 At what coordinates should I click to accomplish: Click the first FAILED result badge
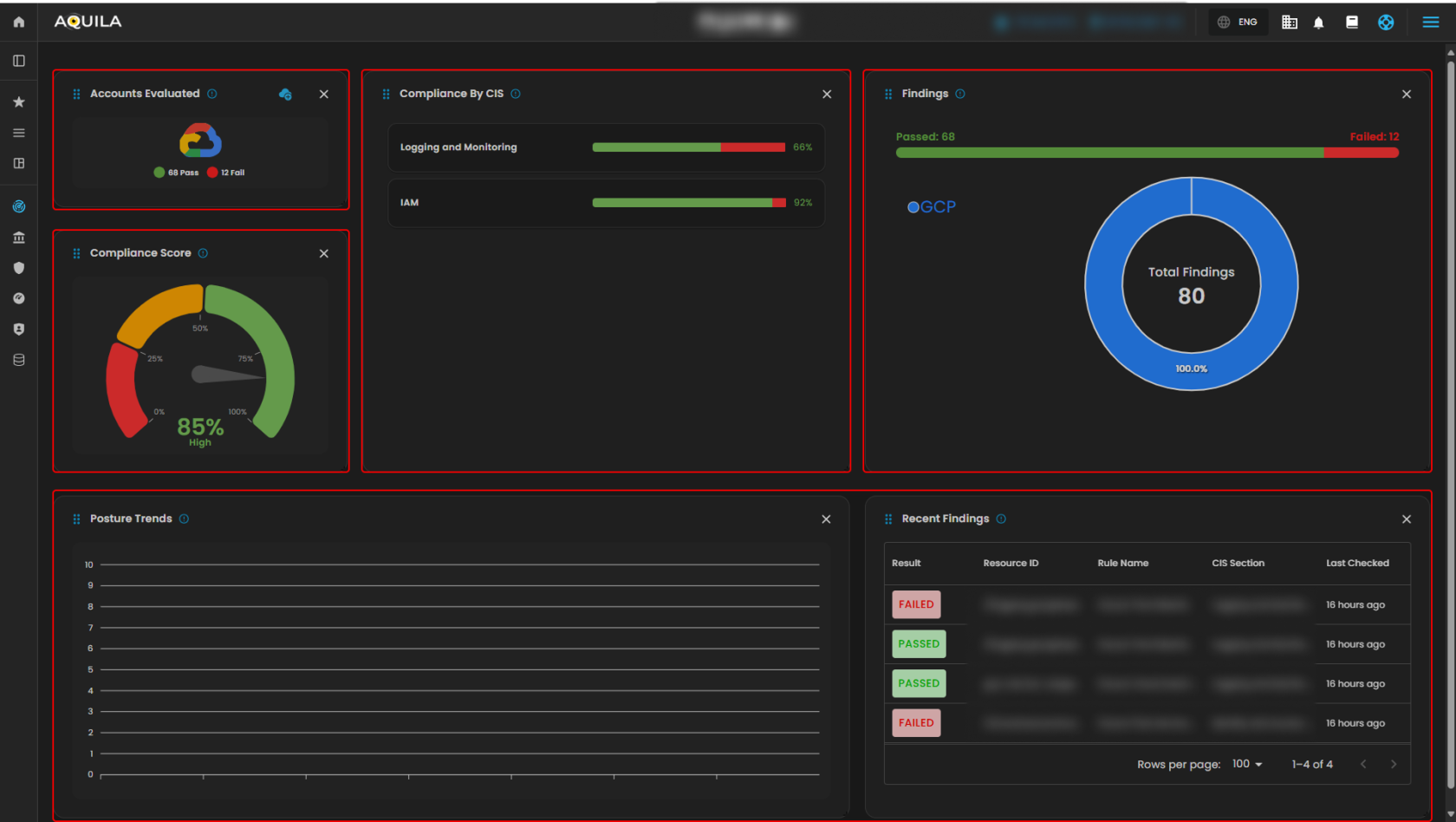[x=916, y=604]
